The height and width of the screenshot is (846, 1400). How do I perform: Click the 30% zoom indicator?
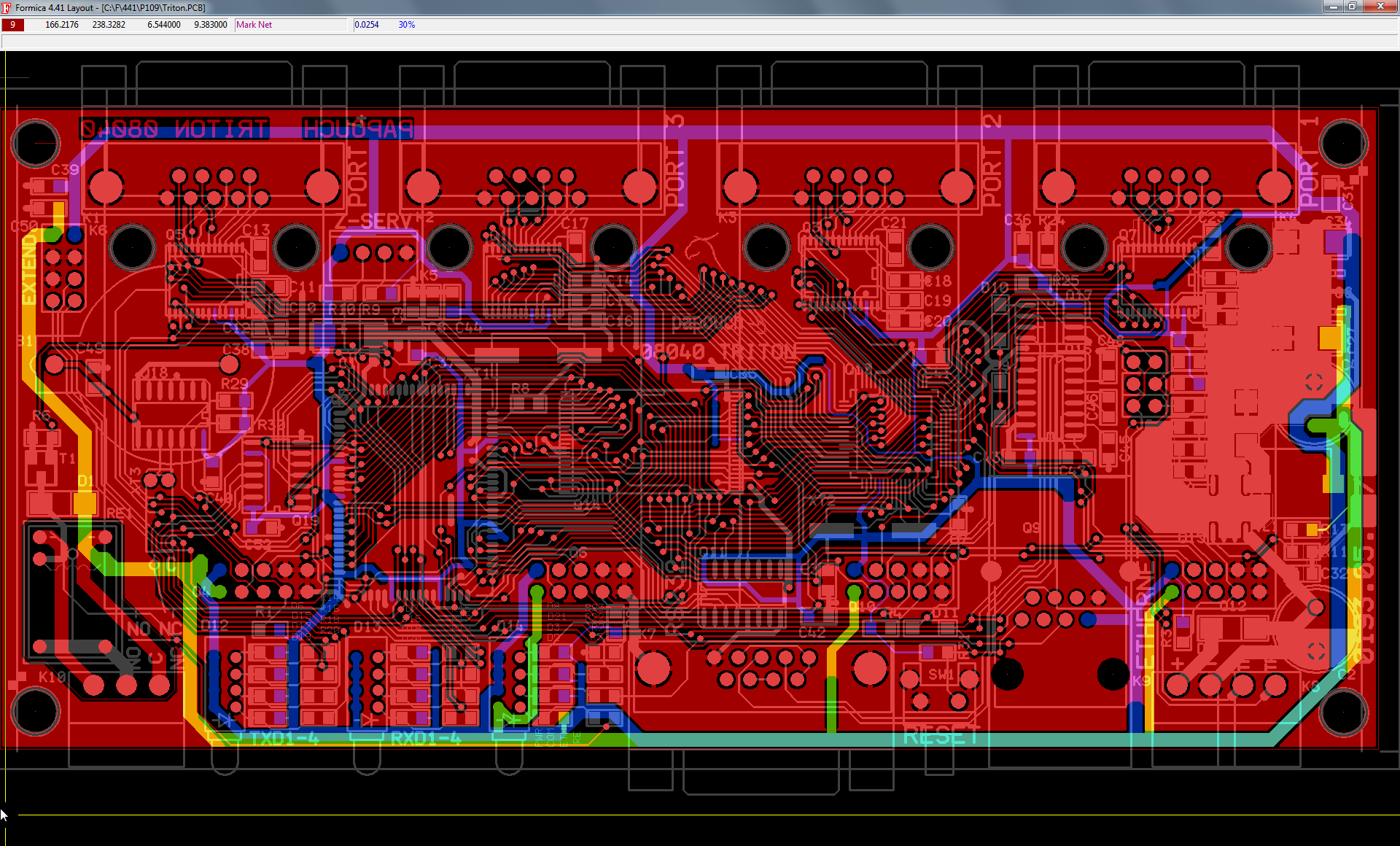point(406,25)
